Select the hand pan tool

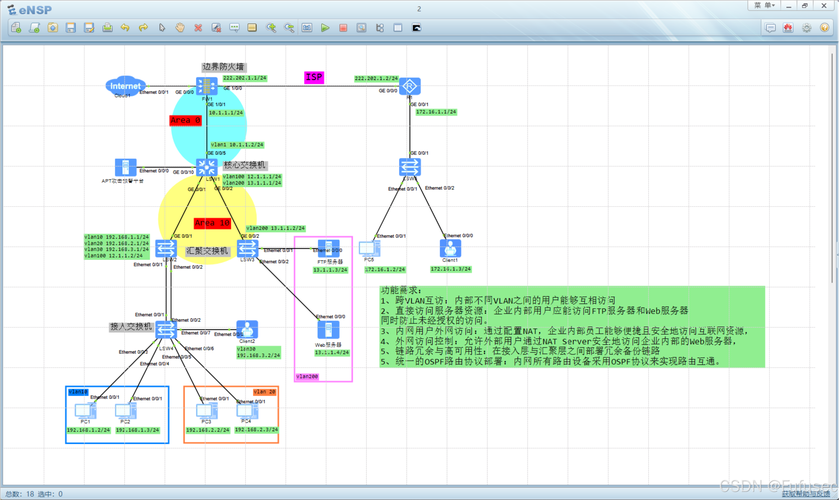click(180, 28)
